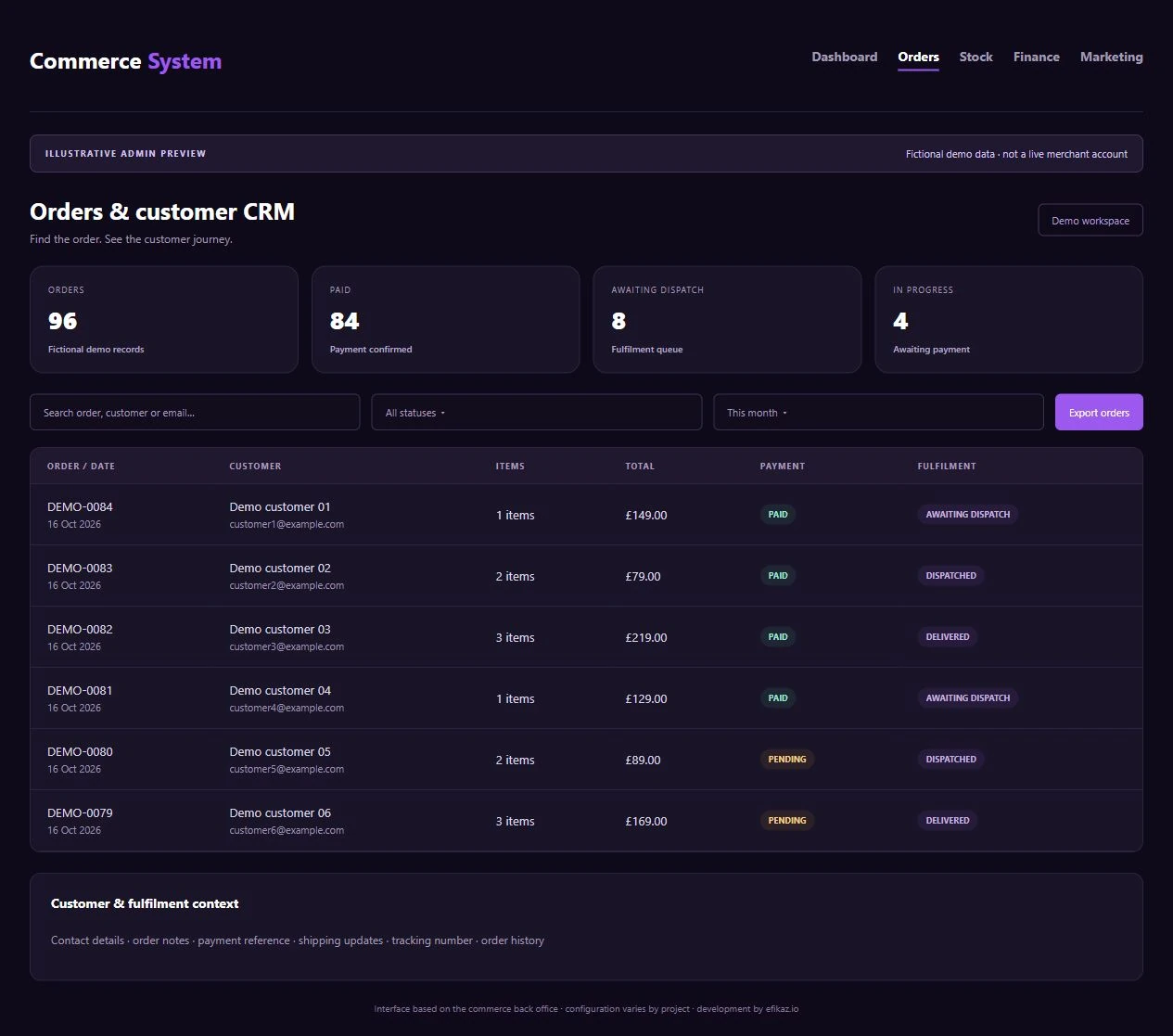The height and width of the screenshot is (1036, 1173).
Task: Click AWAITING DISPATCH badge for DEMO-0081
Action: 968,698
